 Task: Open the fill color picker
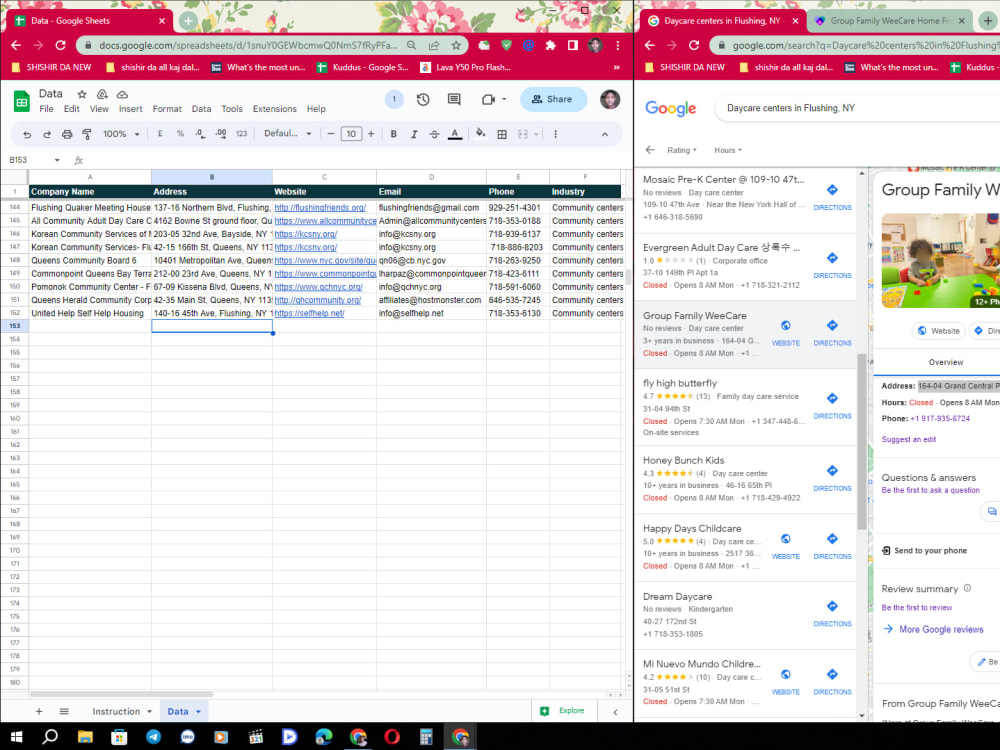click(x=481, y=134)
